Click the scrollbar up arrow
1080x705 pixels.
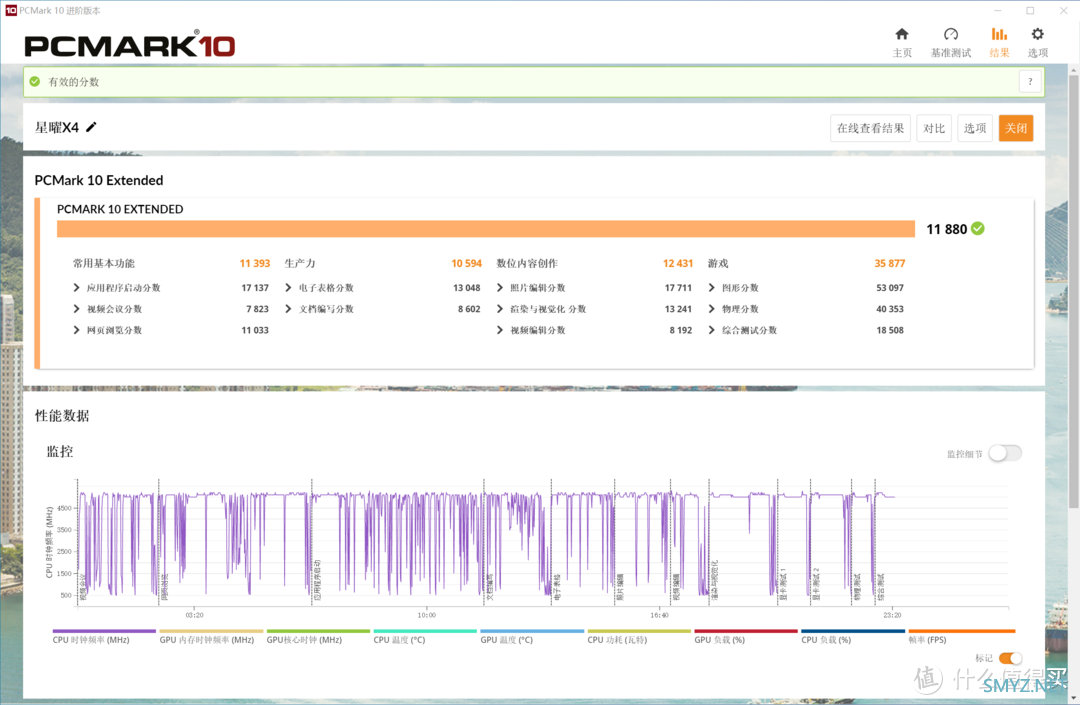tap(1073, 70)
